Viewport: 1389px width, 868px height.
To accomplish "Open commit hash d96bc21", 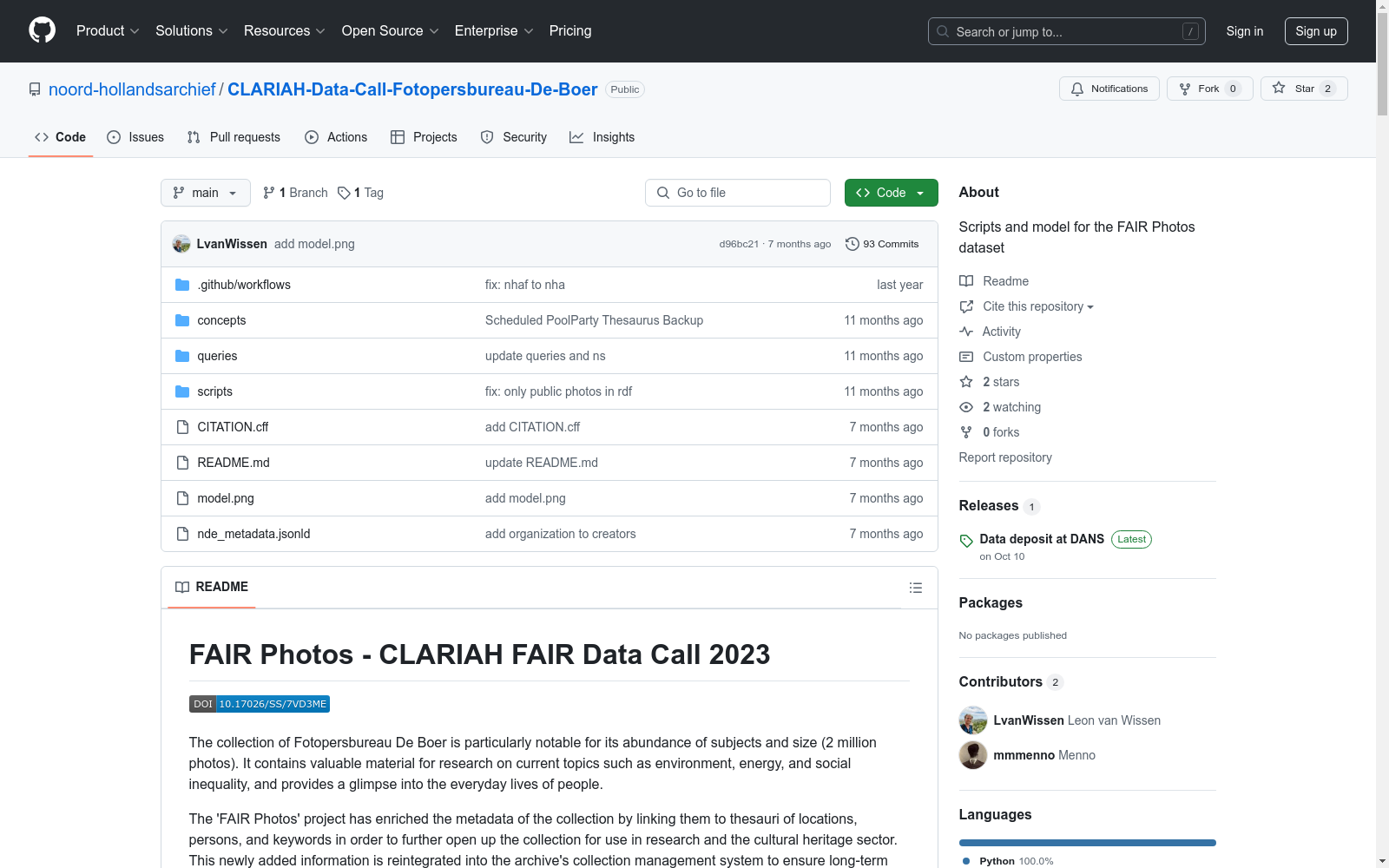I will (x=739, y=244).
